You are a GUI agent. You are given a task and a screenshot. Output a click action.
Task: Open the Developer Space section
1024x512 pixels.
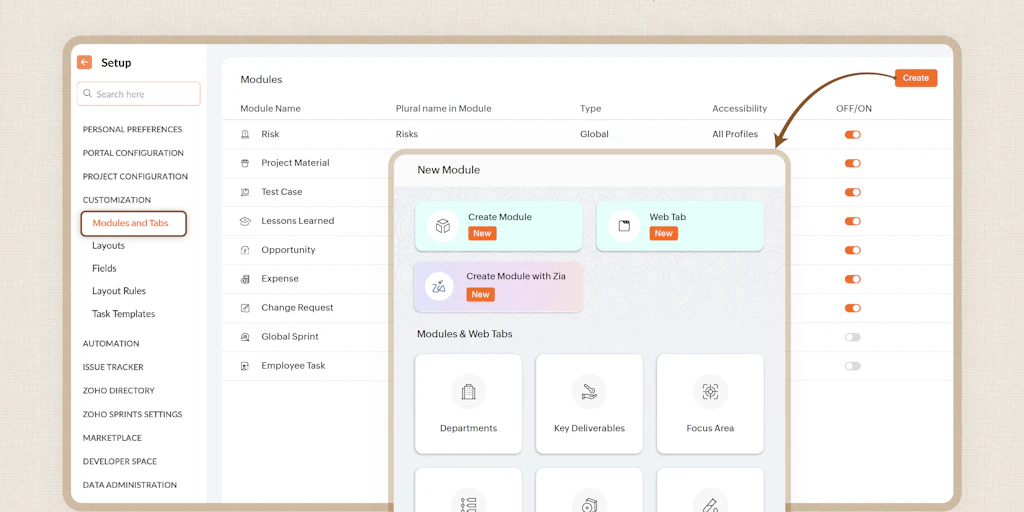coord(120,461)
